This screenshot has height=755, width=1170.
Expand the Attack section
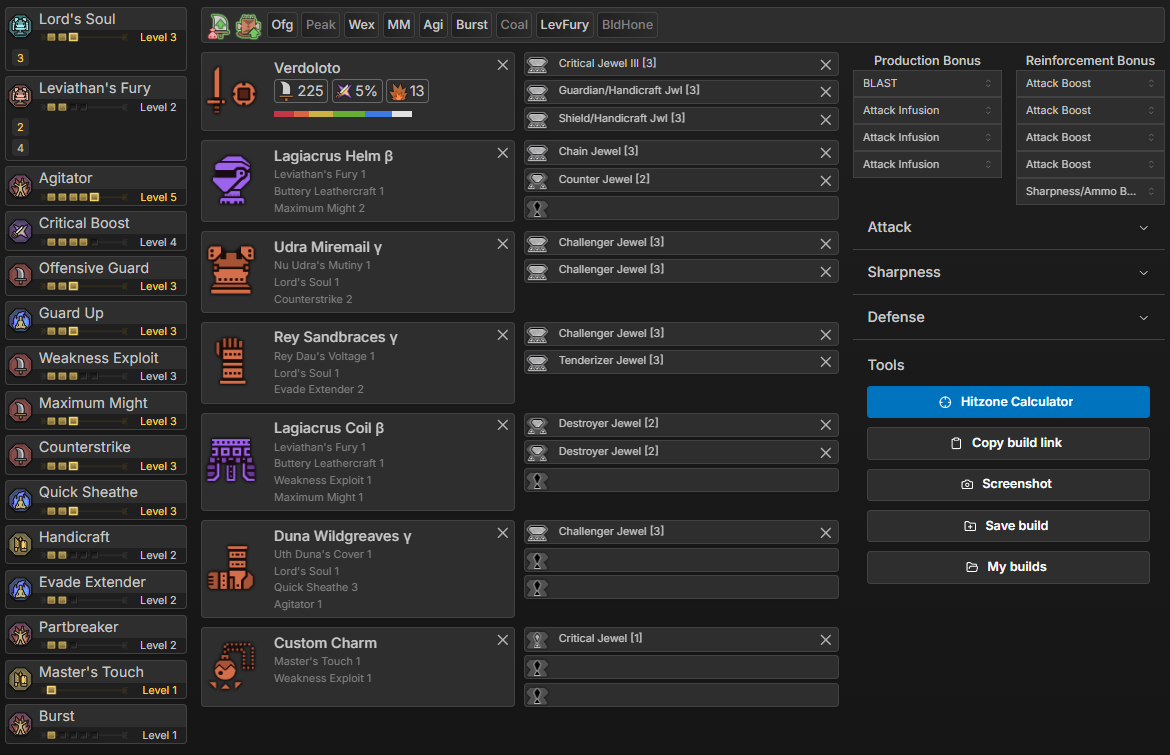pos(1008,228)
